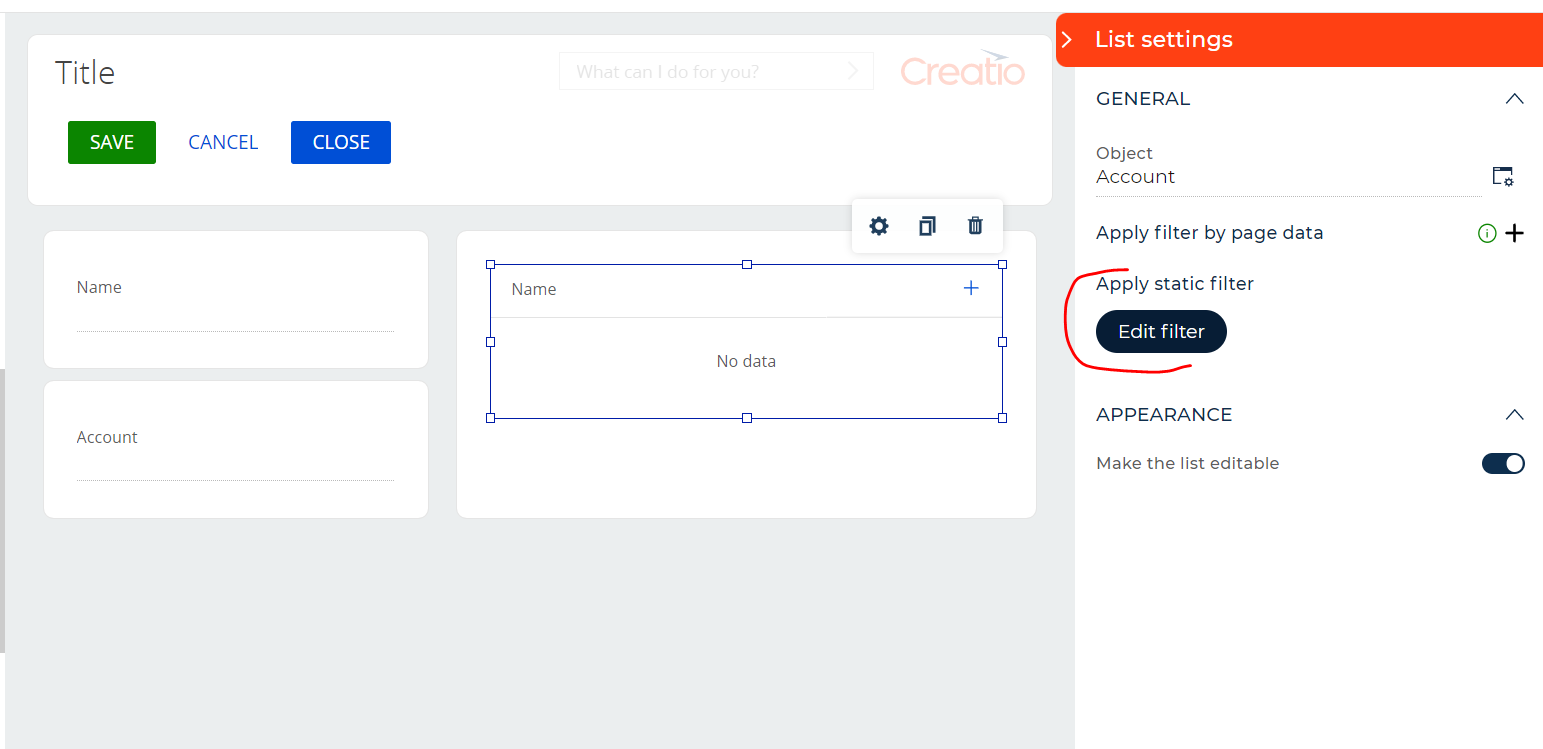The height and width of the screenshot is (749, 1543).
Task: Click the Title heading text
Action: [85, 73]
